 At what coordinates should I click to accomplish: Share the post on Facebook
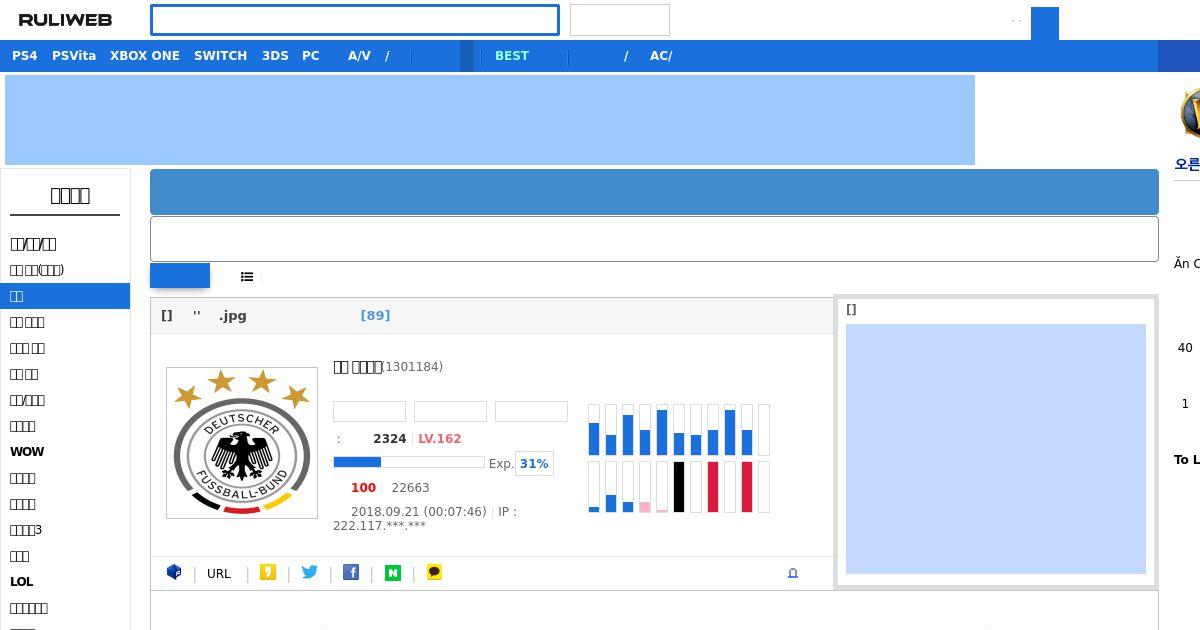[x=351, y=572]
